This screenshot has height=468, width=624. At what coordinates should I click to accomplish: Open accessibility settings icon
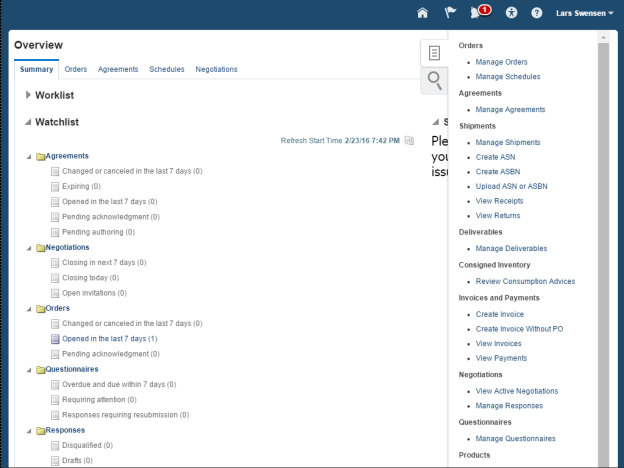coord(511,13)
